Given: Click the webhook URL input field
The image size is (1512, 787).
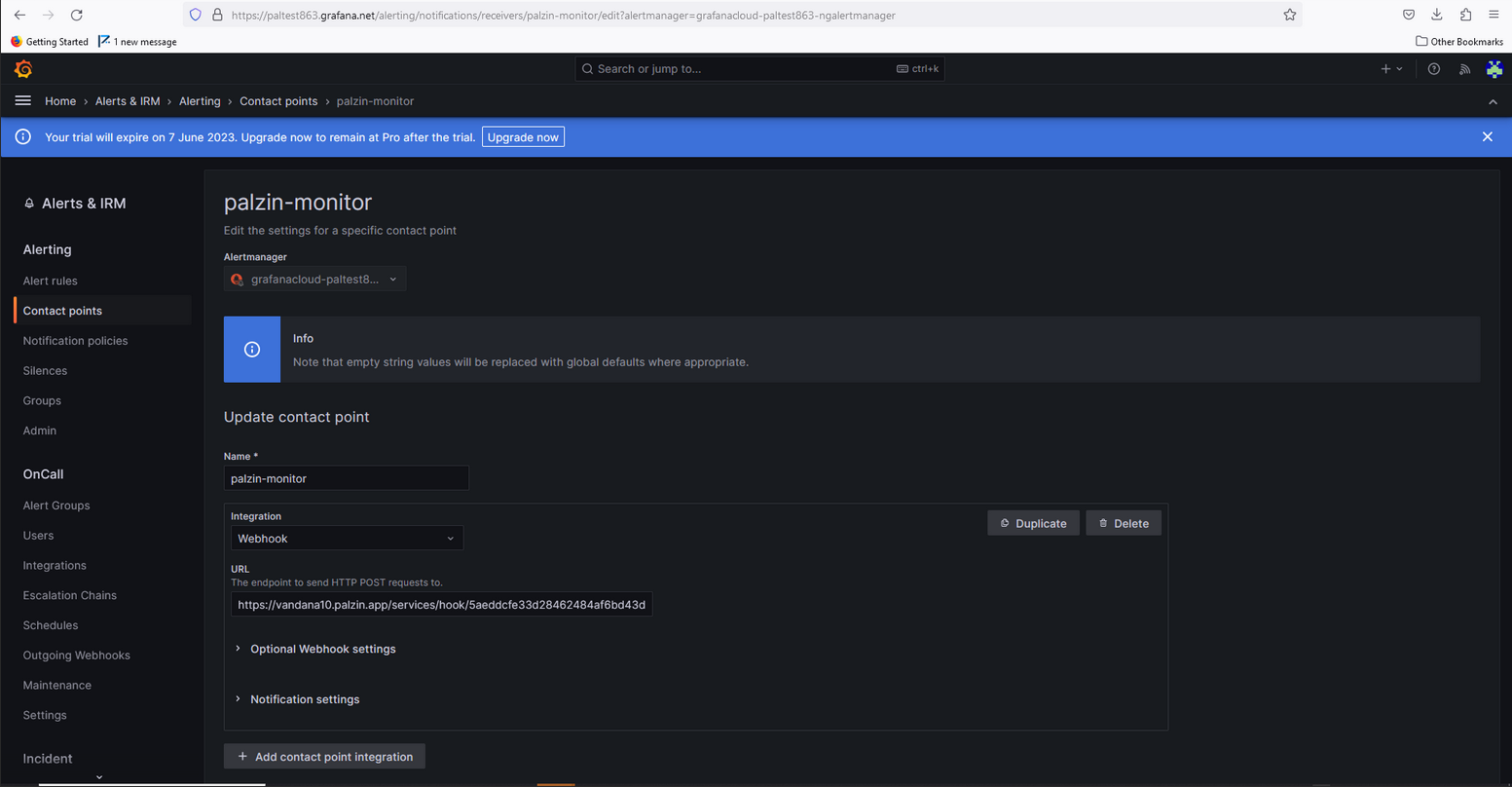Looking at the screenshot, I should pyautogui.click(x=441, y=605).
